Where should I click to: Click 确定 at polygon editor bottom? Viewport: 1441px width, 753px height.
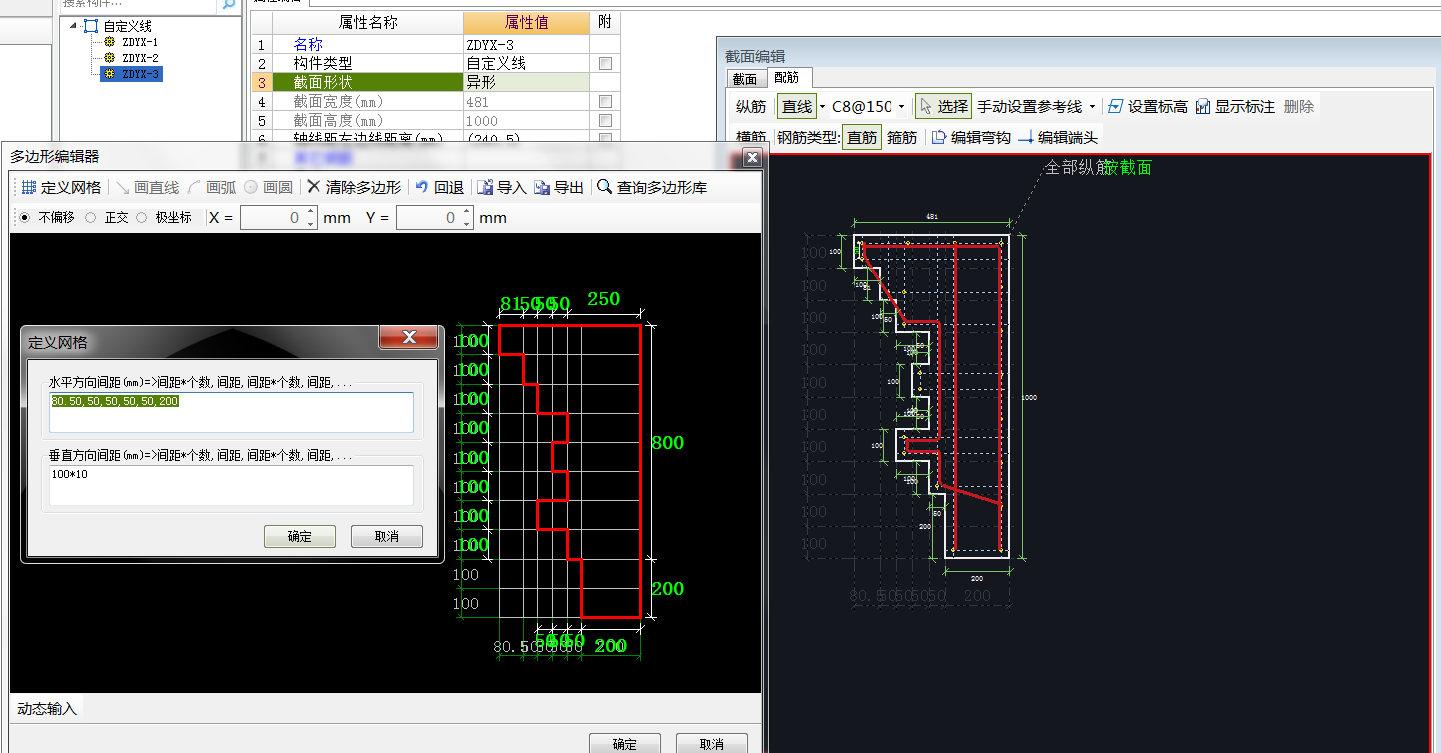point(624,743)
